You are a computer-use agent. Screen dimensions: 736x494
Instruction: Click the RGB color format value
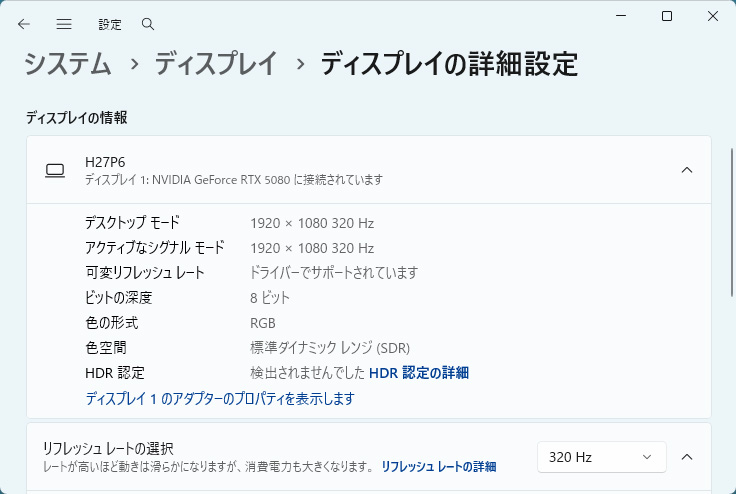point(263,323)
